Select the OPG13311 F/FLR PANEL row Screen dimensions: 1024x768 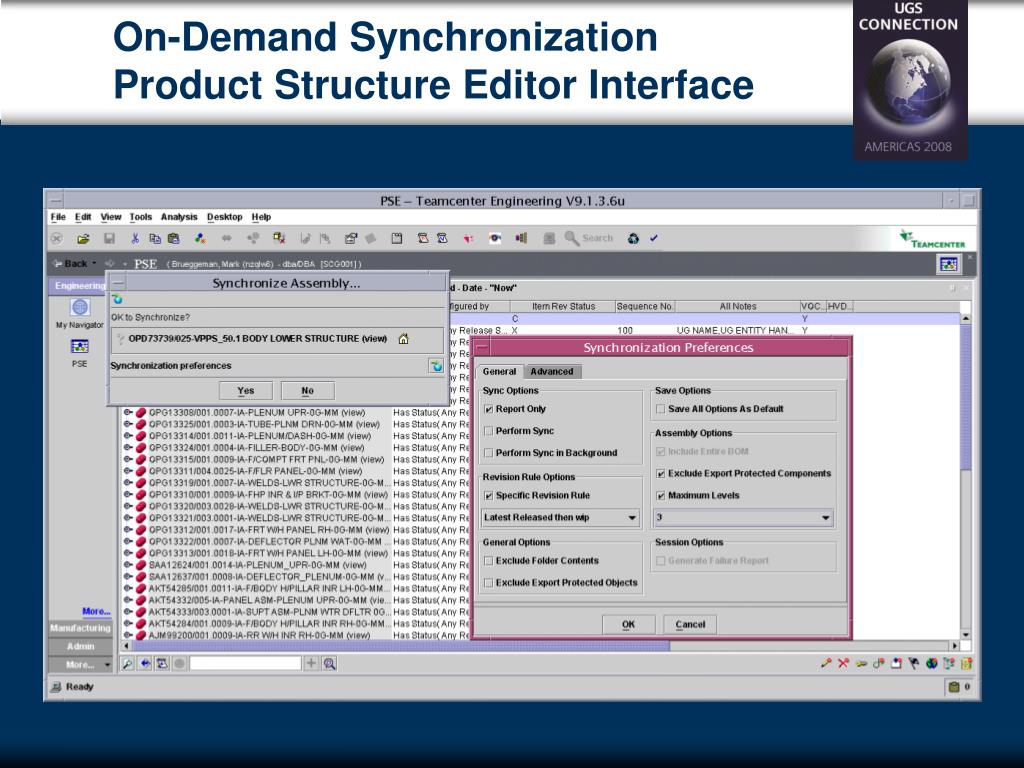[x=255, y=472]
